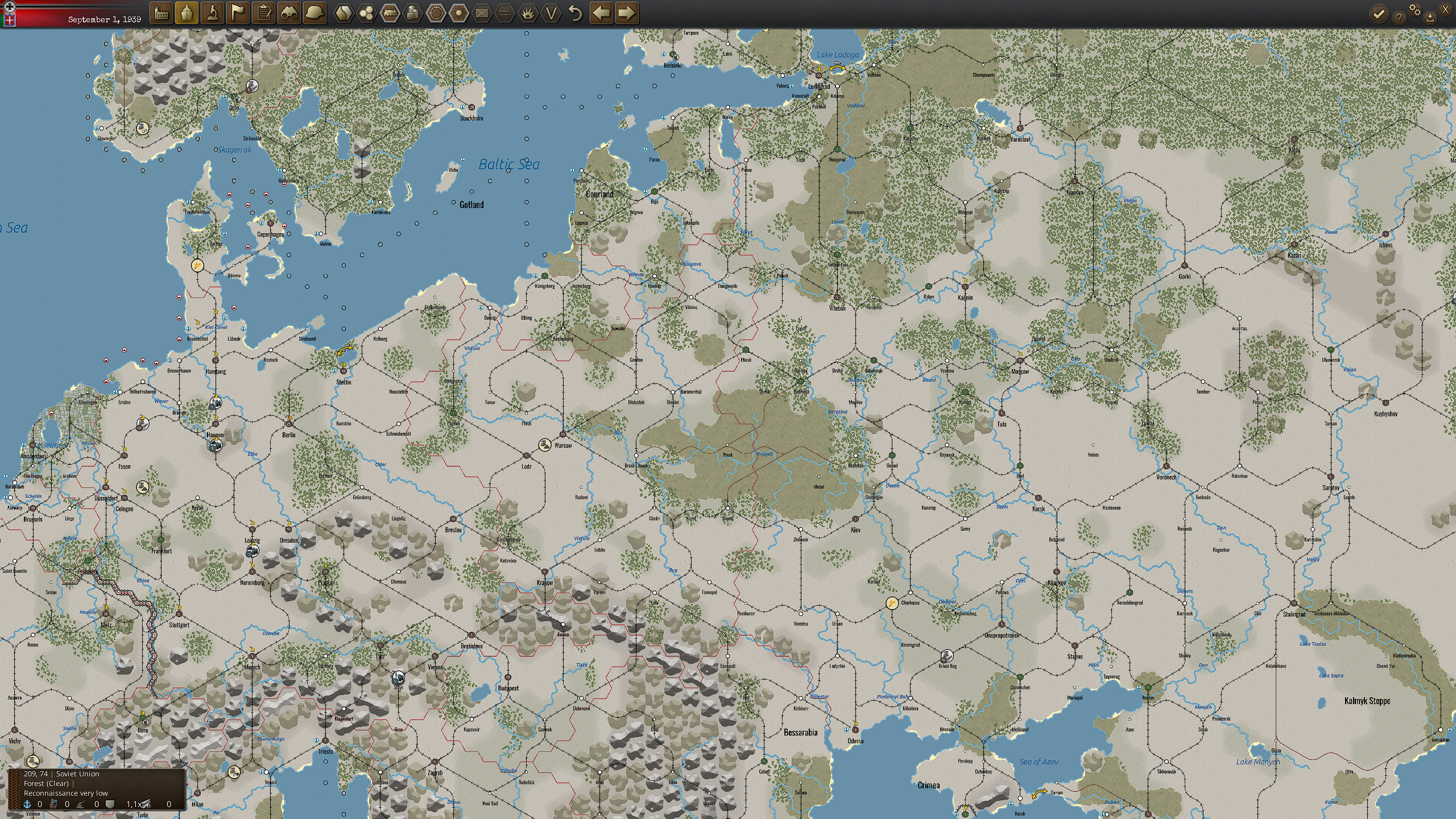Select the unit marker near Krivoi Rog

[946, 655]
